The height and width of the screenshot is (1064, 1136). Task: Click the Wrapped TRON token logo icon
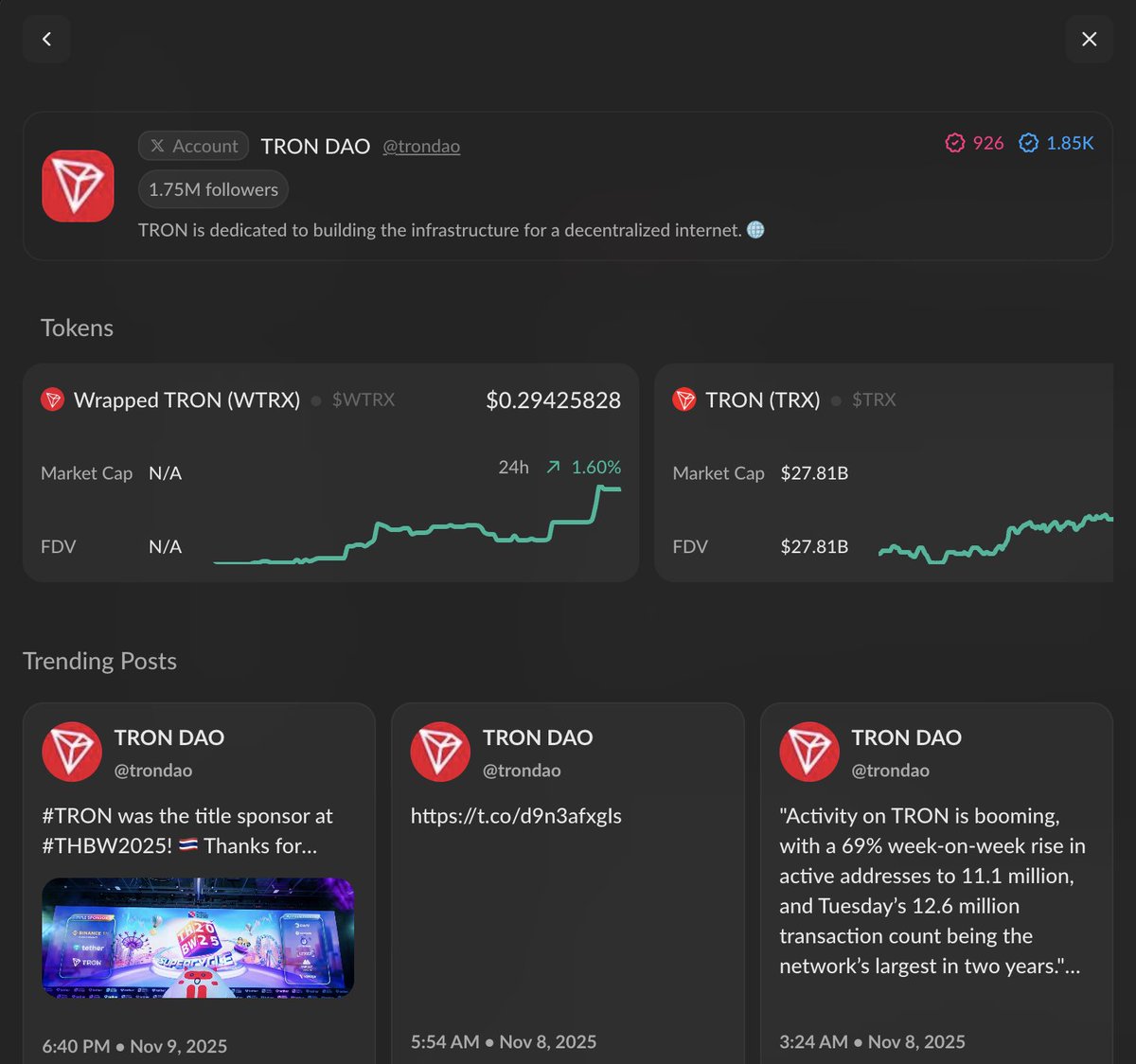tap(53, 399)
